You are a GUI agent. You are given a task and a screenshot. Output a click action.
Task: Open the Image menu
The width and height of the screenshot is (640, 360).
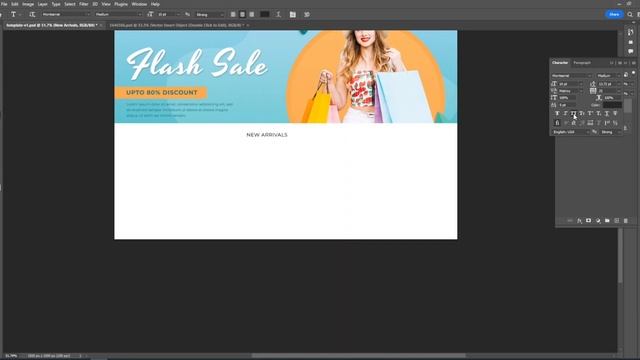[x=28, y=4]
